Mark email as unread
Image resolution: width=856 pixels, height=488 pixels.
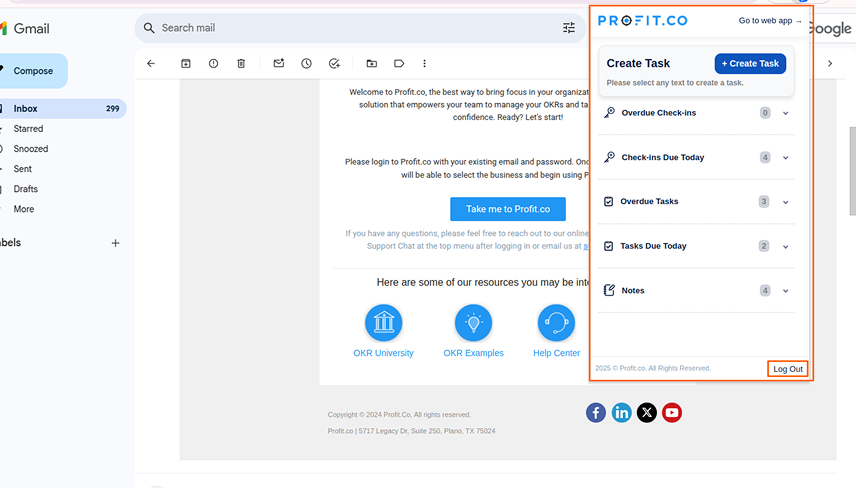click(x=279, y=63)
